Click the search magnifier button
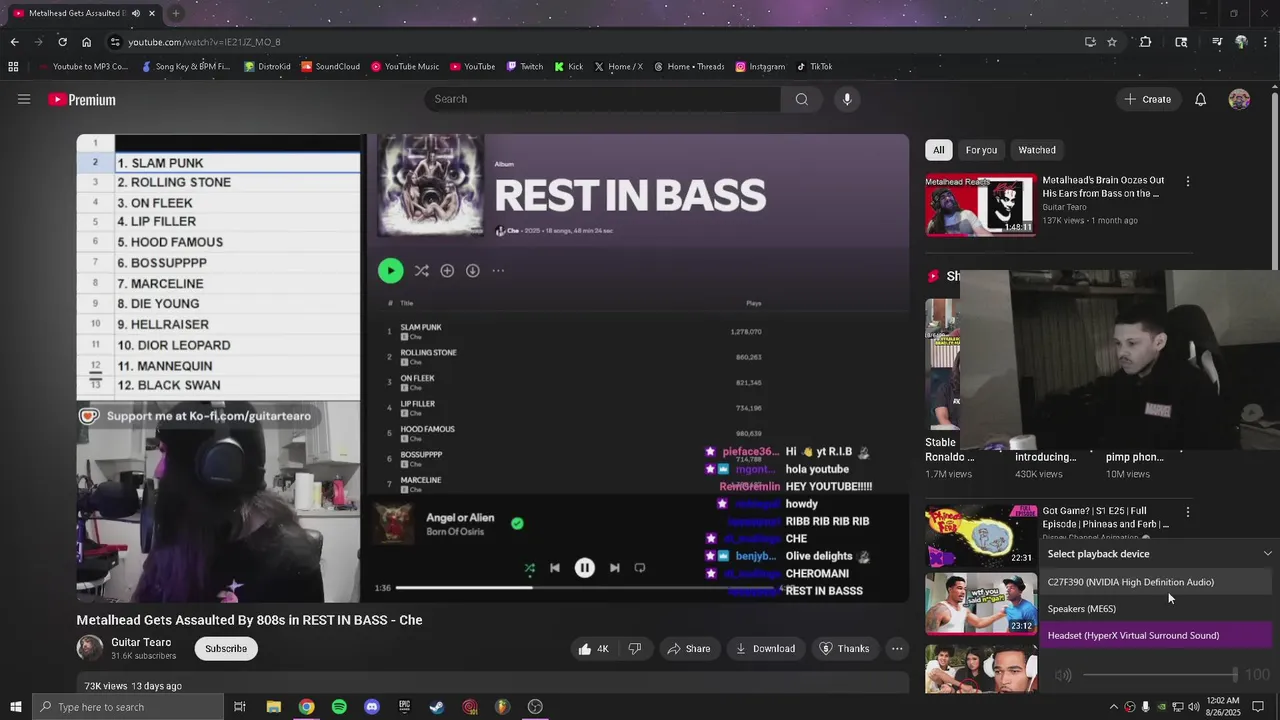 pyautogui.click(x=801, y=99)
